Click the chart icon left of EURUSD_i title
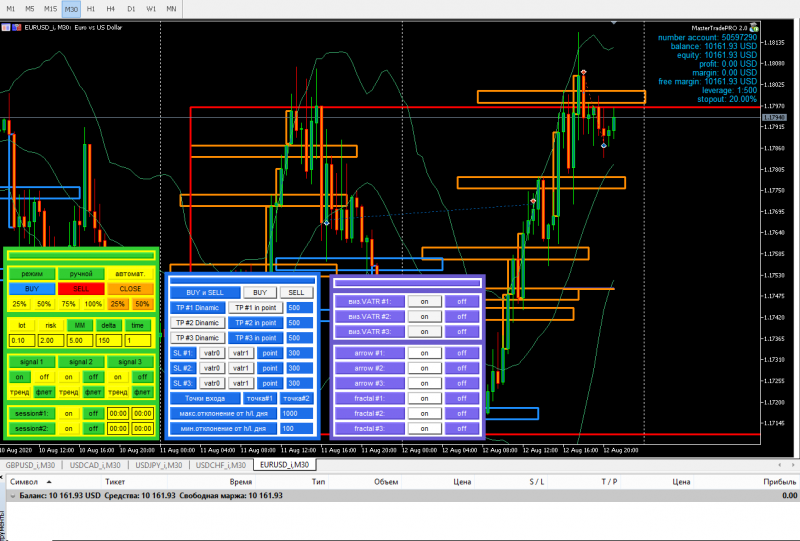800x541 pixels. coord(6,28)
